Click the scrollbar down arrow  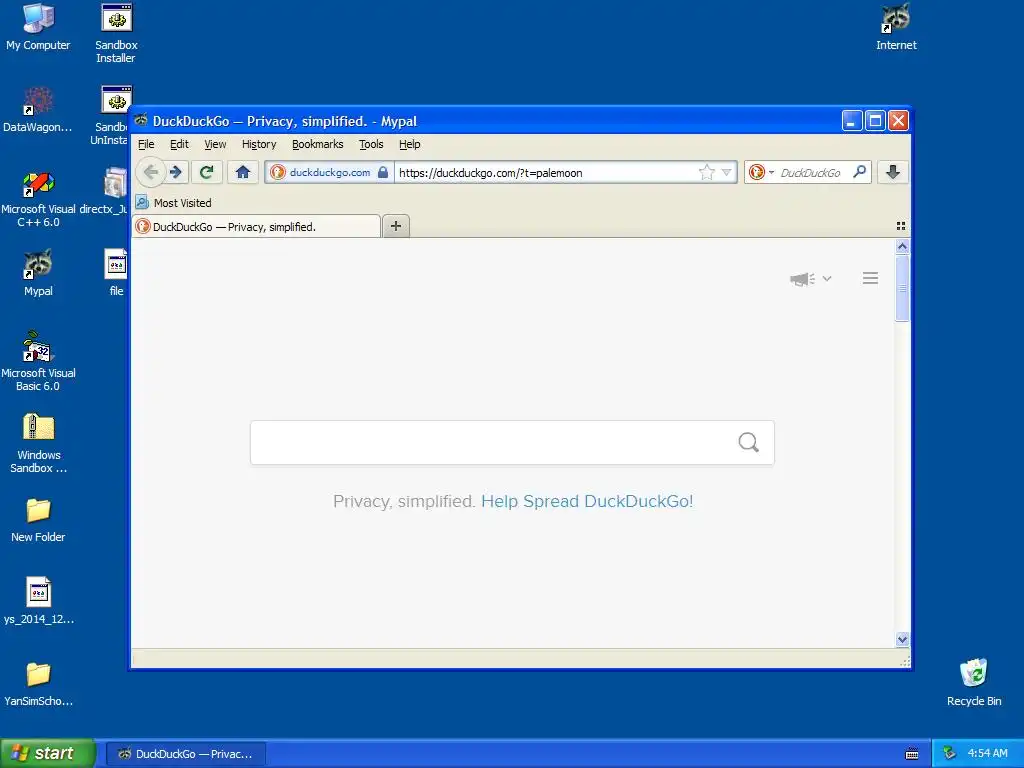pos(902,639)
